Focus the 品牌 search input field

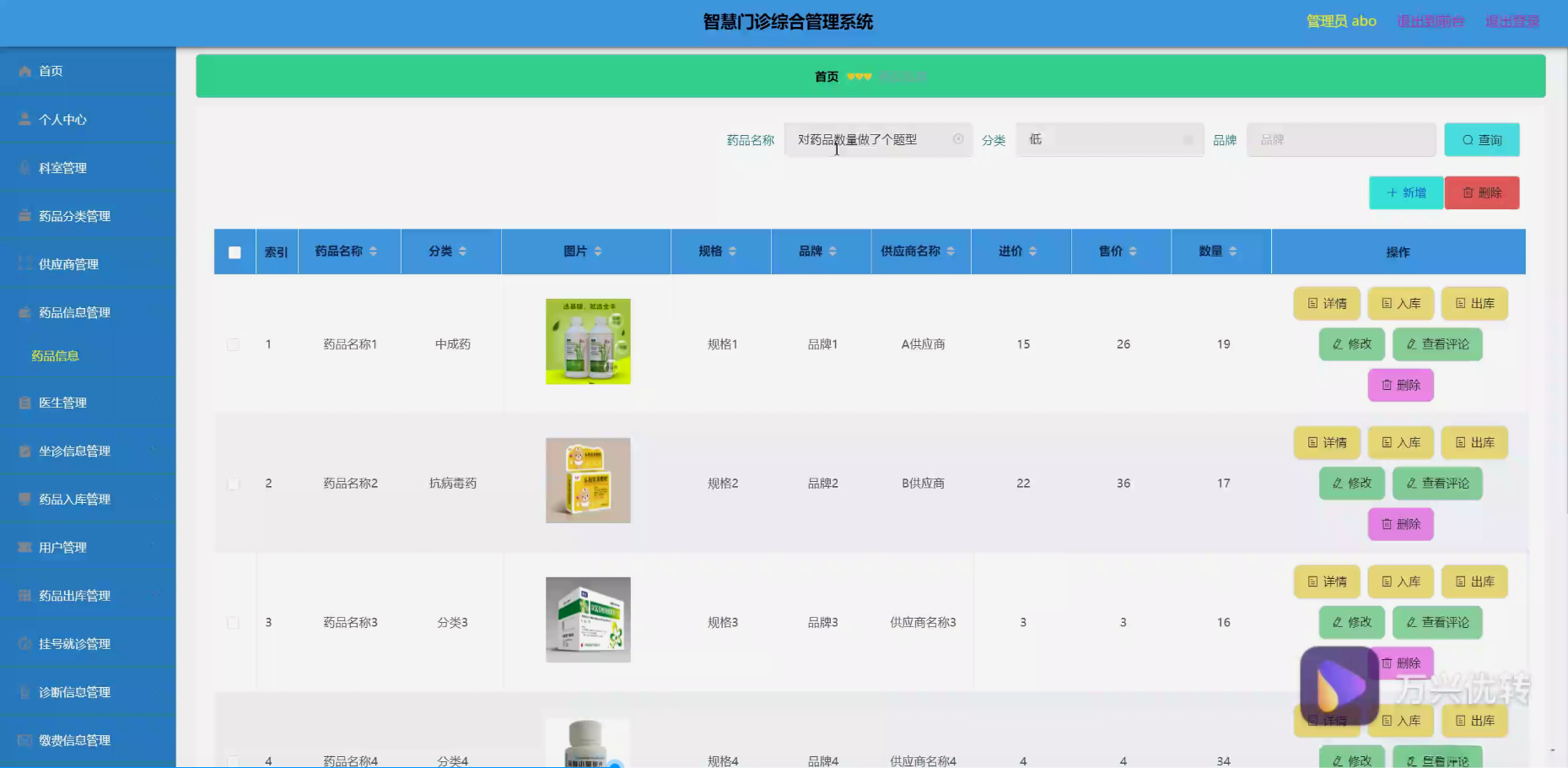click(1341, 140)
